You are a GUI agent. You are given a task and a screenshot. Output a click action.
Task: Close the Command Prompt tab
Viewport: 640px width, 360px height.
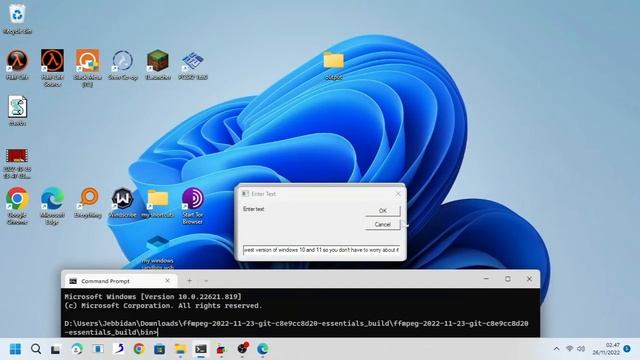tap(167, 281)
